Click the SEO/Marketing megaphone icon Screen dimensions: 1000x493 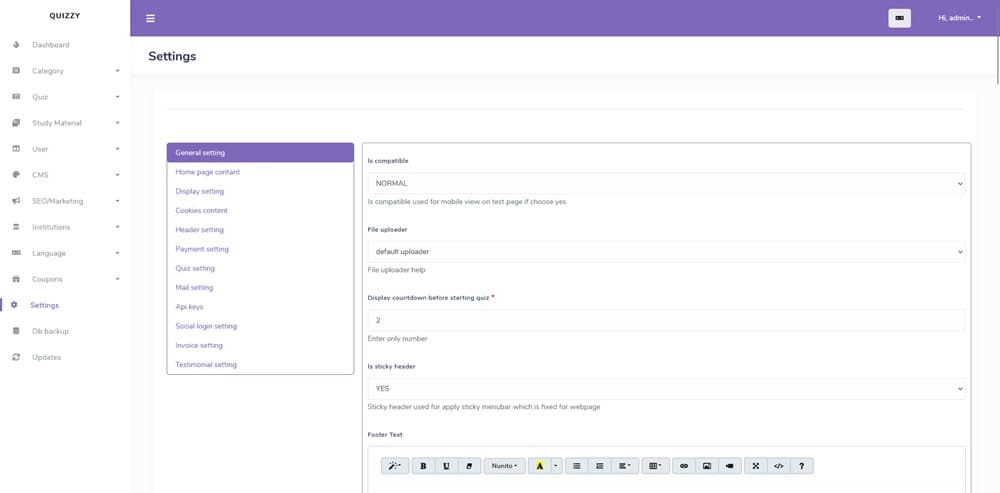pos(16,201)
